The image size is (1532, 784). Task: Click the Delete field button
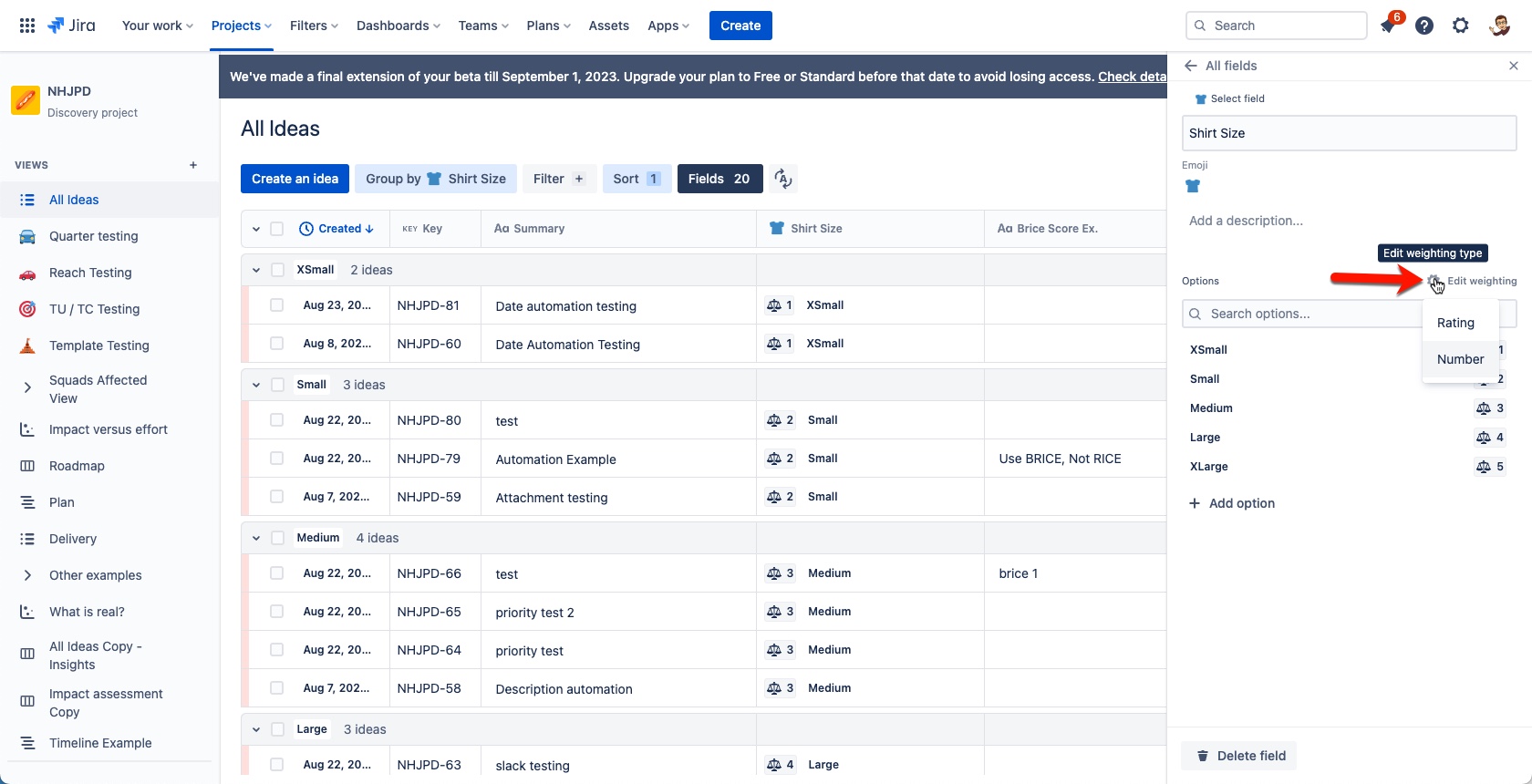pos(1239,756)
